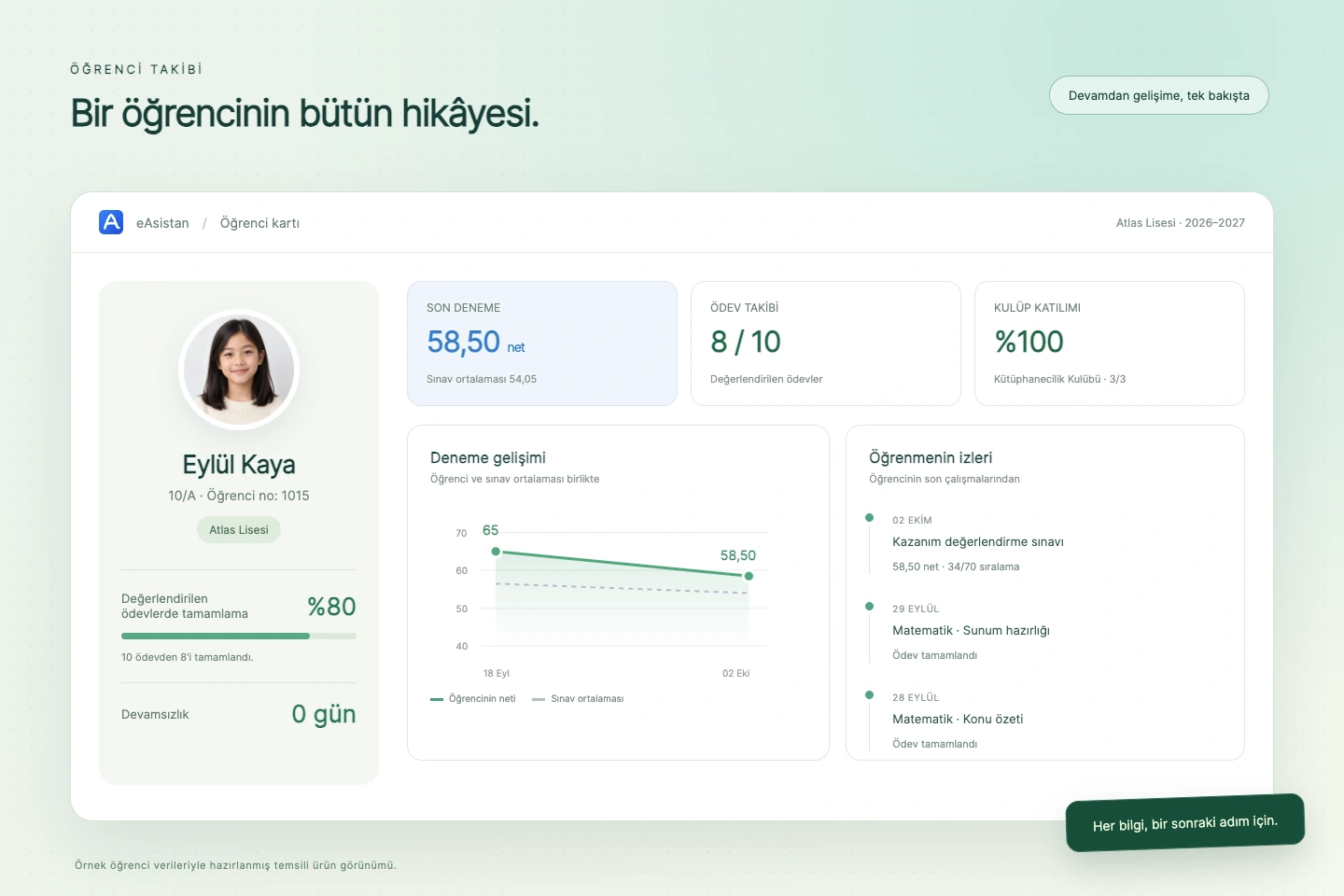Click the Devamdan gelişime, tek bakışta pill
Image resolution: width=1344 pixels, height=896 pixels.
[x=1159, y=95]
